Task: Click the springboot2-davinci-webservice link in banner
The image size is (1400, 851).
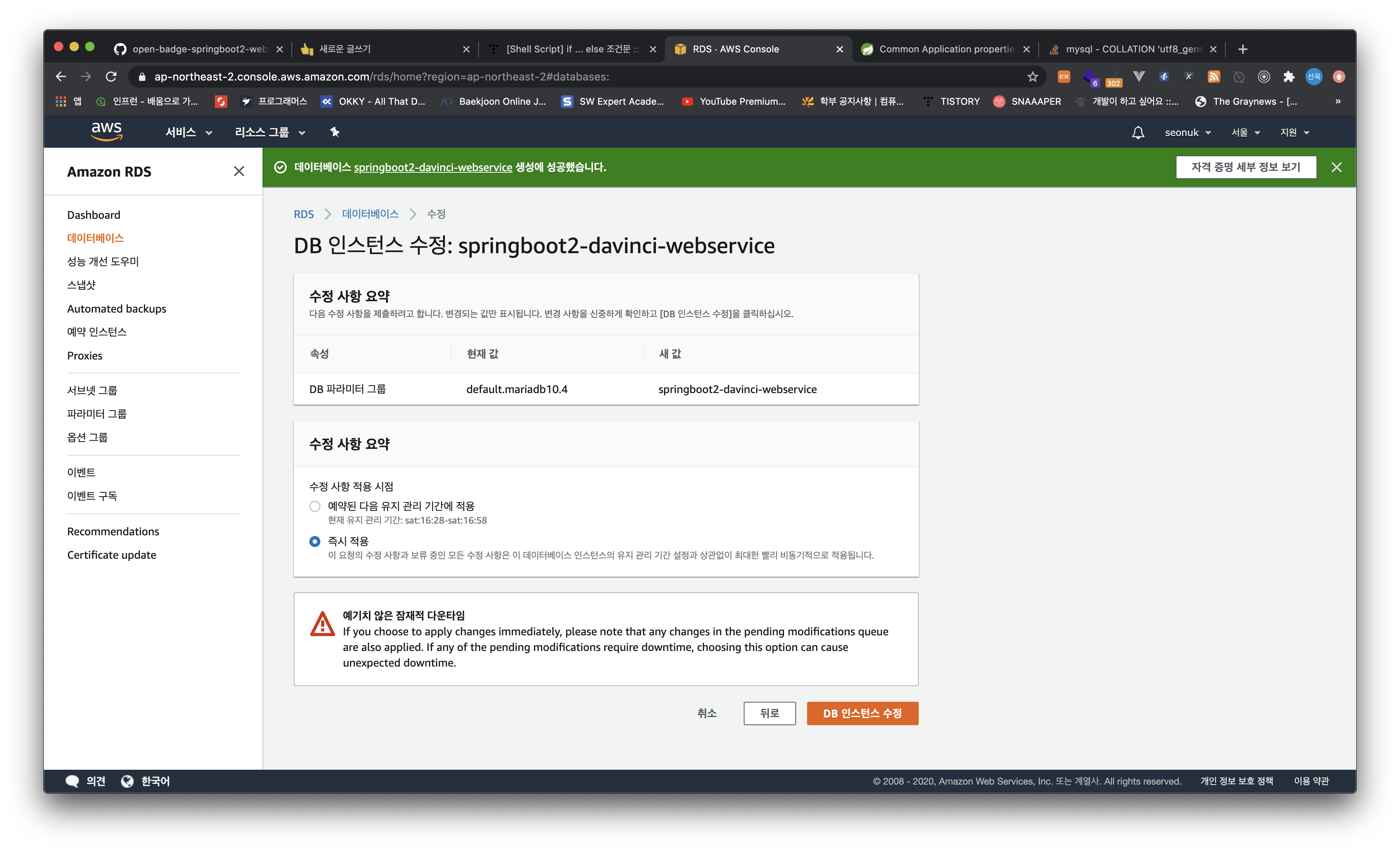Action: pos(433,167)
